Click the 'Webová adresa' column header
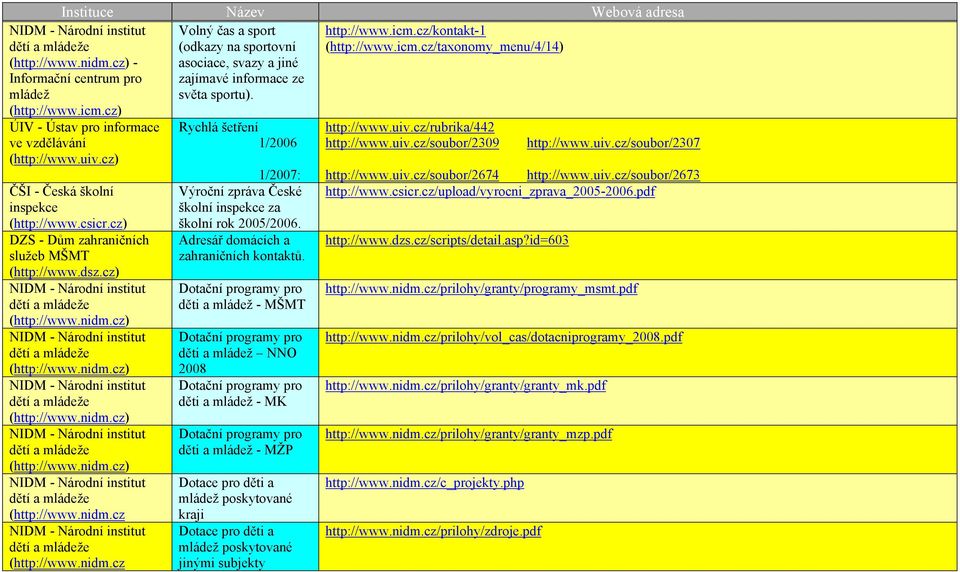 [637, 12]
